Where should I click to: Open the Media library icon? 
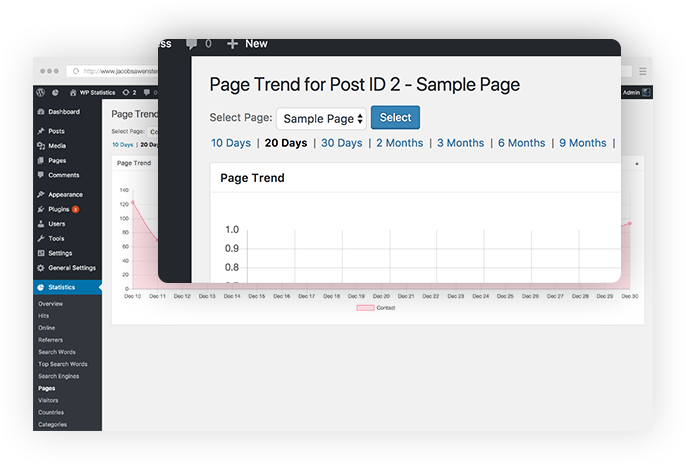click(x=41, y=146)
